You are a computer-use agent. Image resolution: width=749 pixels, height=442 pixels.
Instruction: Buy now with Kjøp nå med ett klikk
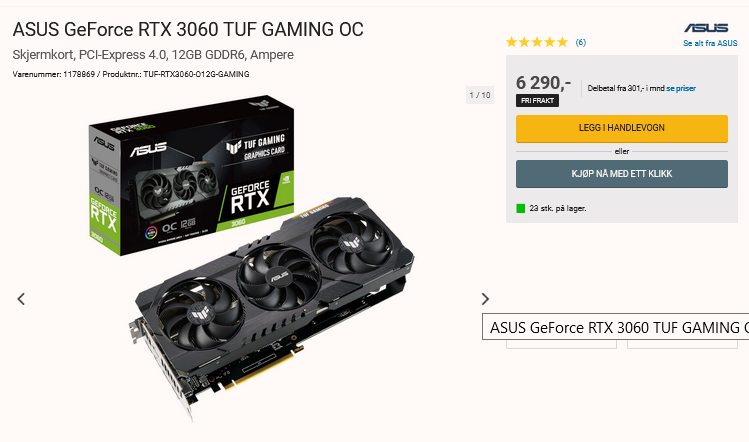(621, 174)
